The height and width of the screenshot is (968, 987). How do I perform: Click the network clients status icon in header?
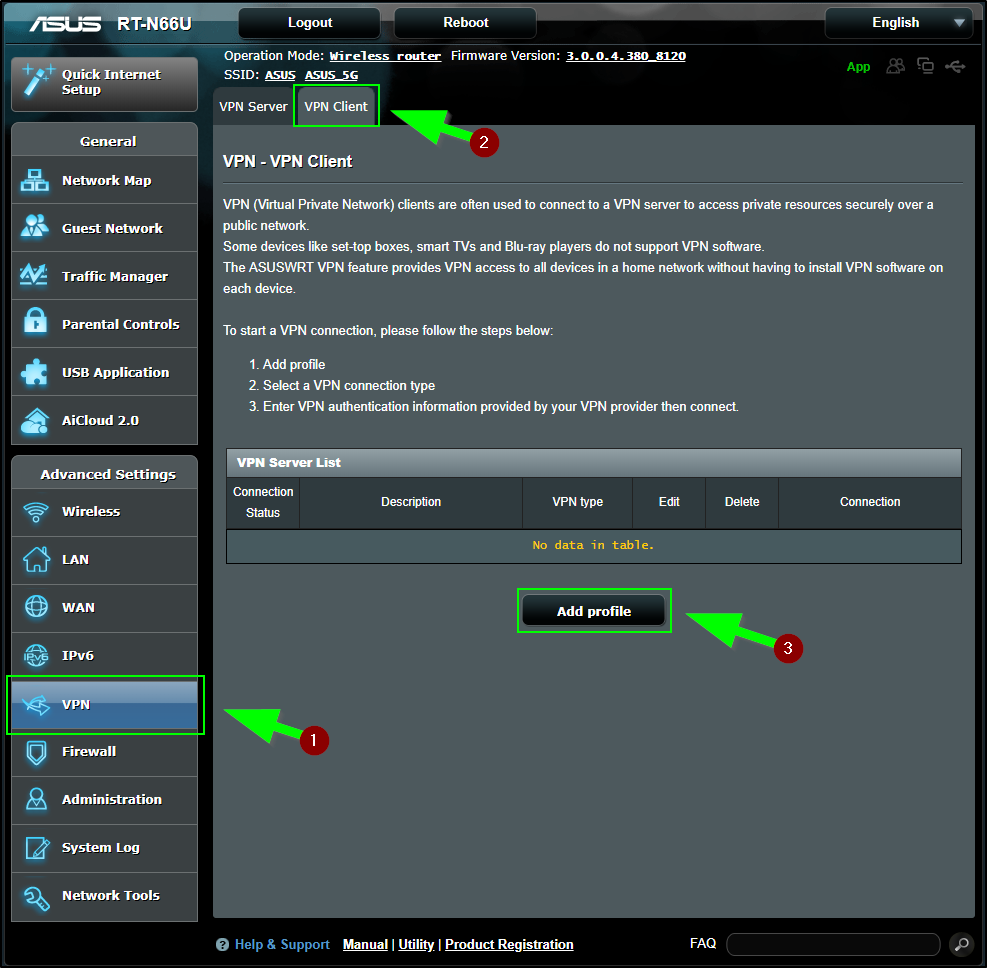tap(925, 65)
